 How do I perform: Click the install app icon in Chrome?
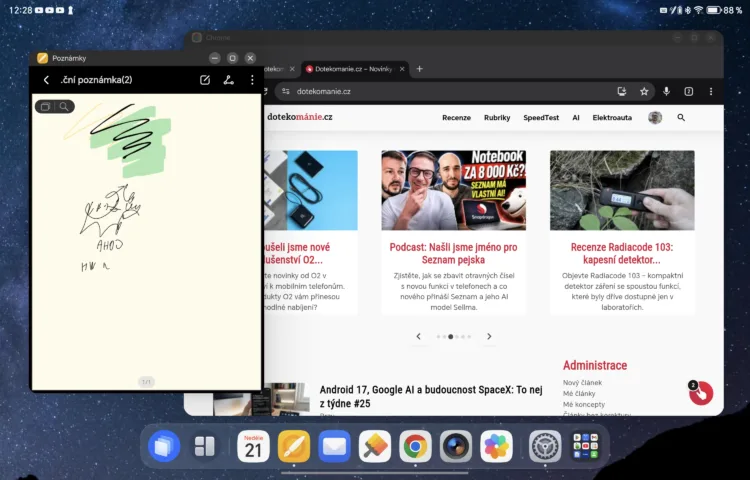(x=621, y=91)
